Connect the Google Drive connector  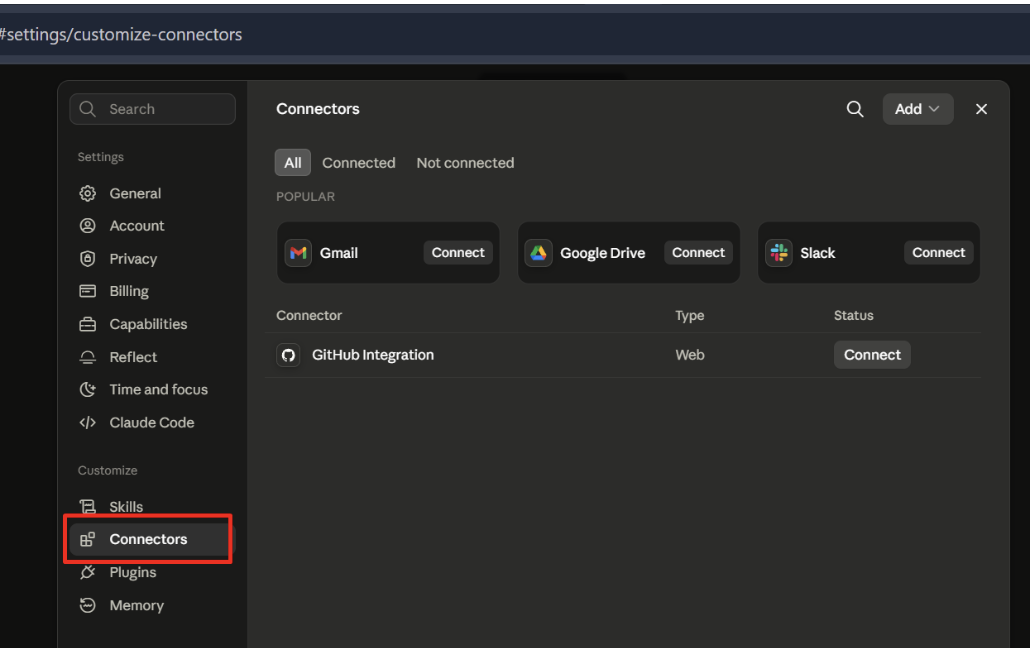[698, 253]
